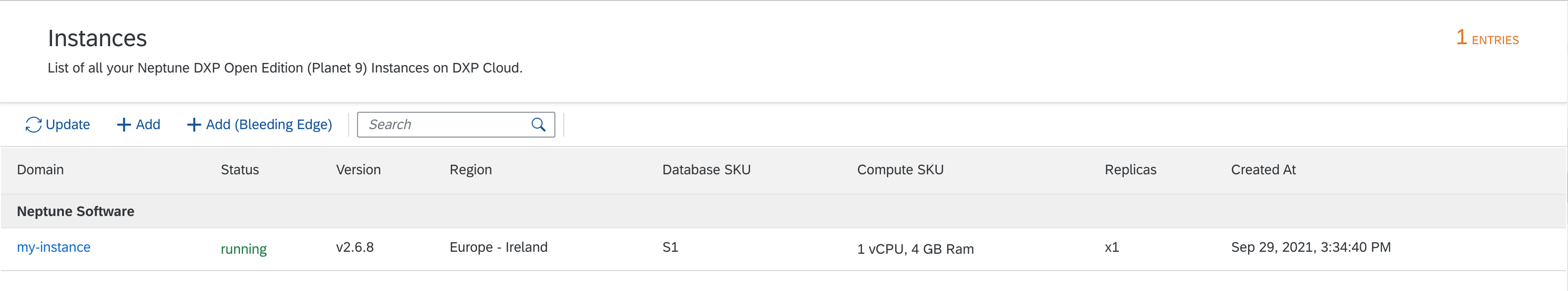1568x291 pixels.
Task: Sort by the Status column header
Action: click(240, 170)
